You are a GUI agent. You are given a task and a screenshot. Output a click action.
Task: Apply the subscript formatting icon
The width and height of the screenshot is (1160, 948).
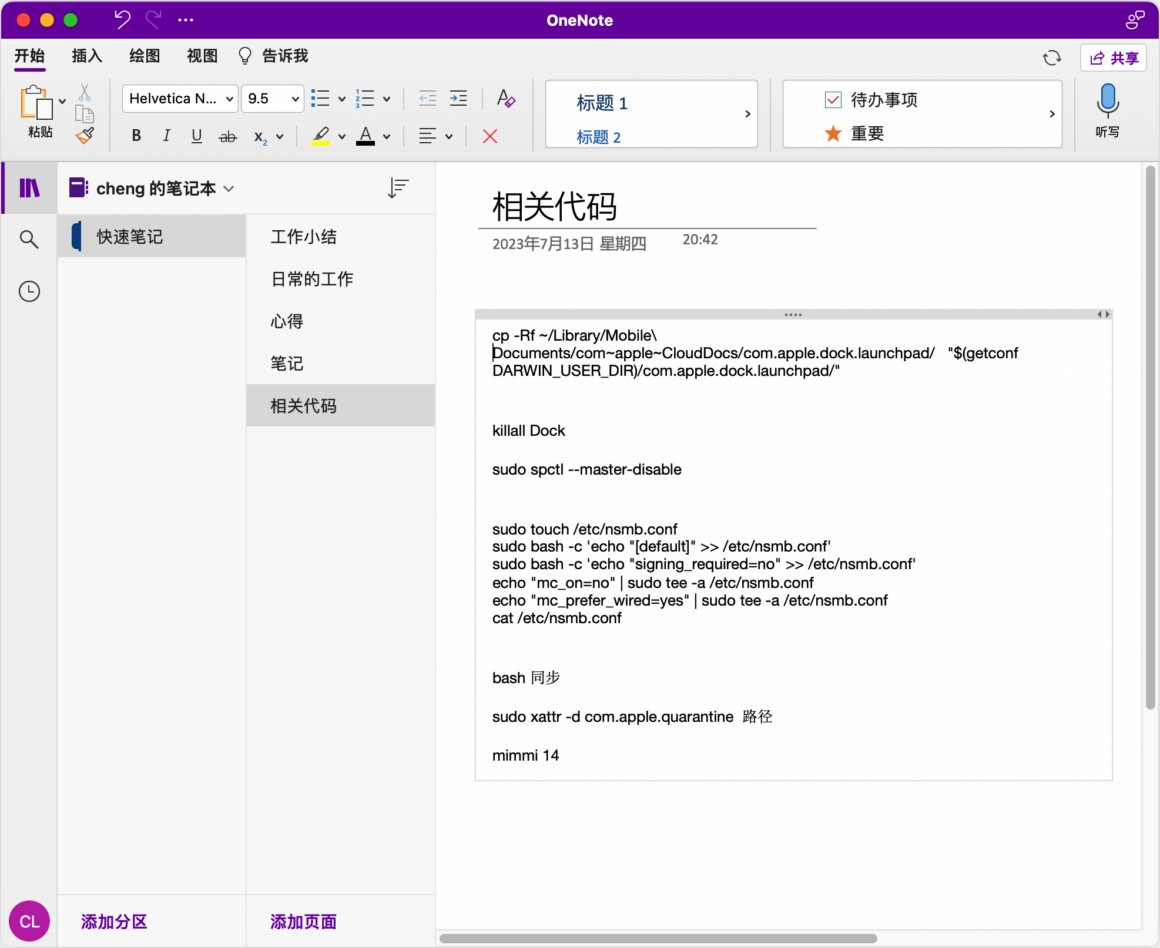(x=260, y=137)
